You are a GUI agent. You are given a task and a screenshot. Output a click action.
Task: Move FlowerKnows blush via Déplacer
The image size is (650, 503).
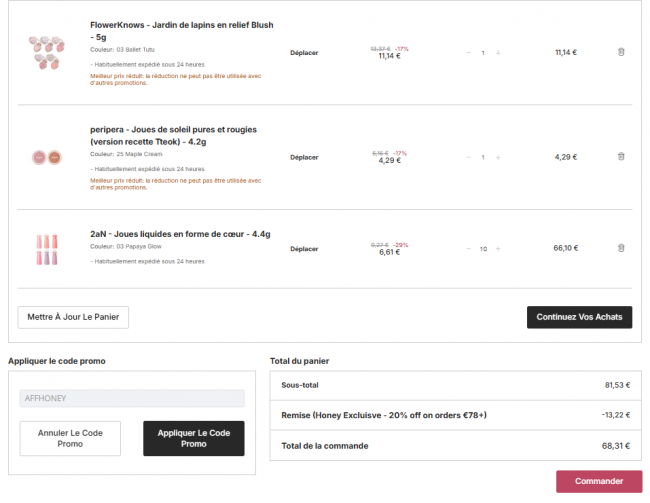pyautogui.click(x=304, y=53)
